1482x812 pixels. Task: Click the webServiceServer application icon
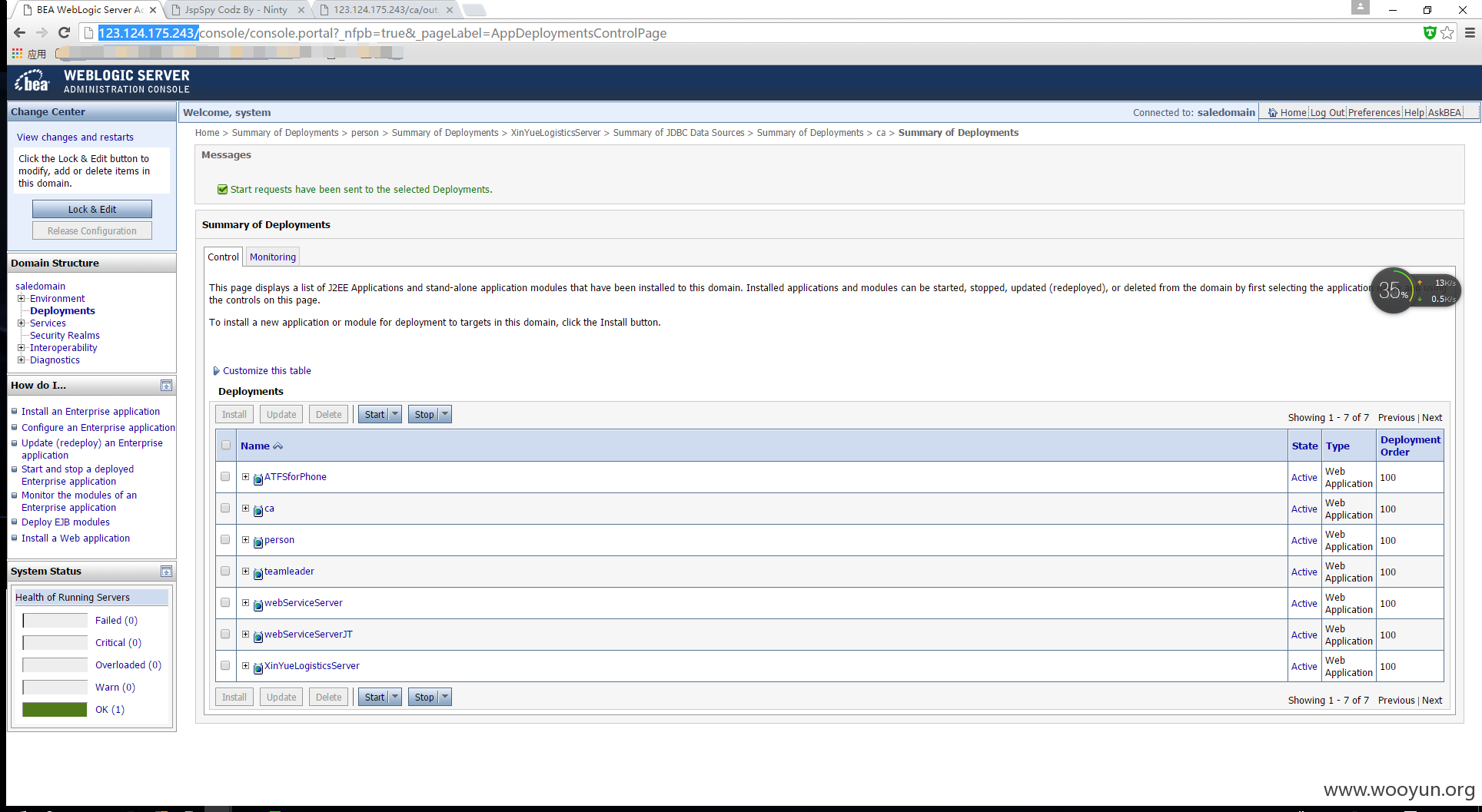258,605
